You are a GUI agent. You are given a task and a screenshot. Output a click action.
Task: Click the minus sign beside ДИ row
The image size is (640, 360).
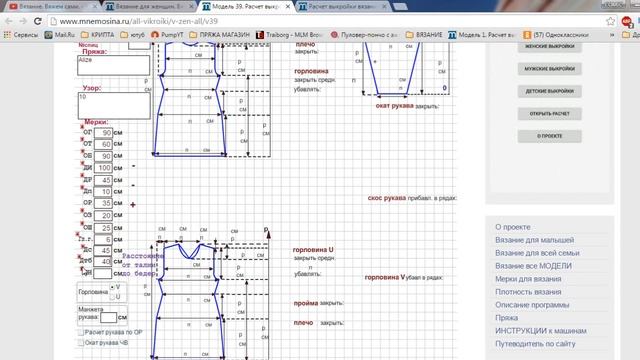coord(133,166)
